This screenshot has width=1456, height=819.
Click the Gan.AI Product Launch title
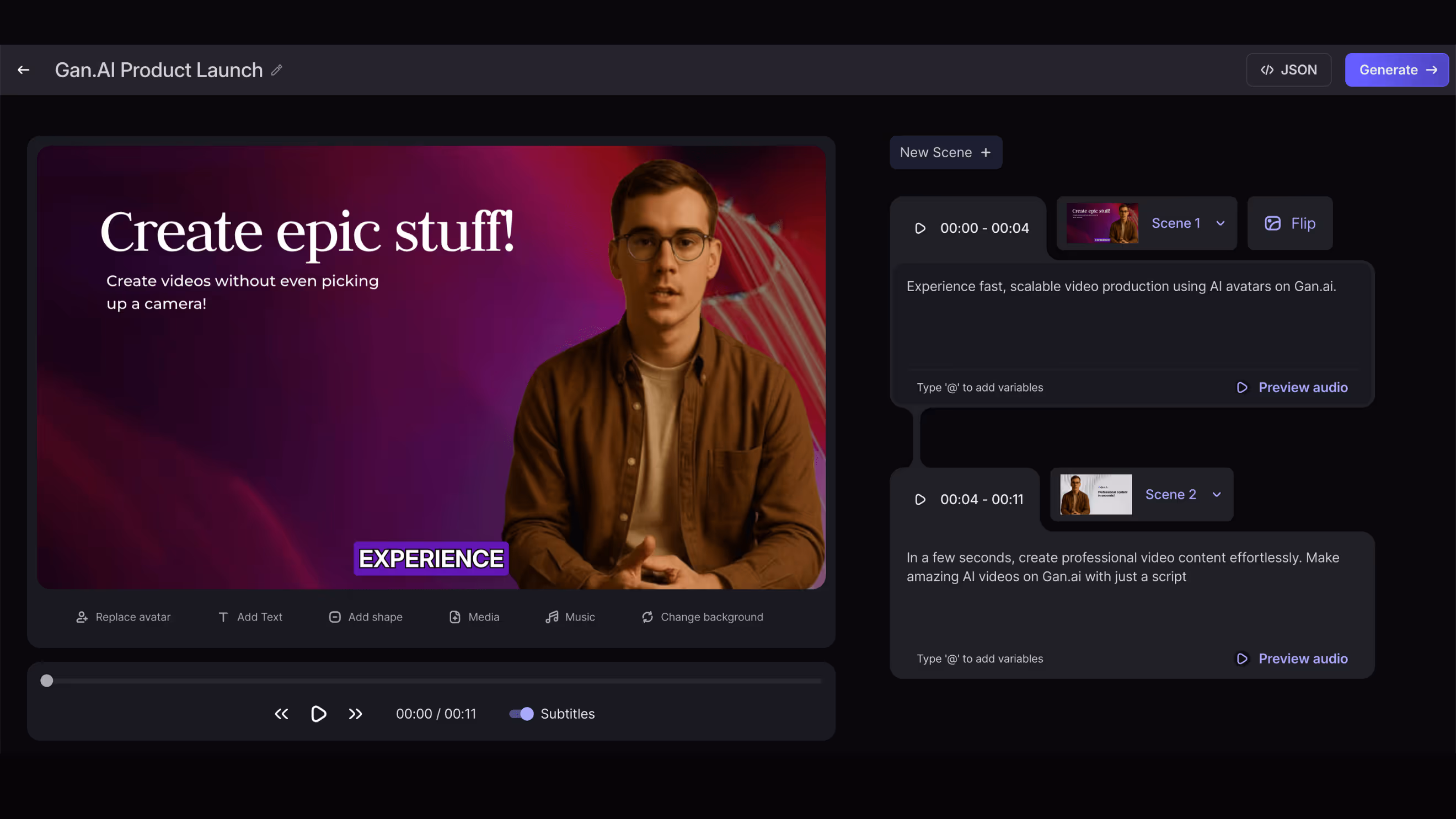(x=159, y=70)
